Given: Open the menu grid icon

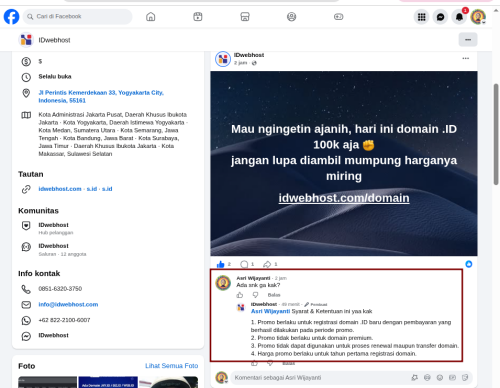Looking at the screenshot, I should pos(422,17).
